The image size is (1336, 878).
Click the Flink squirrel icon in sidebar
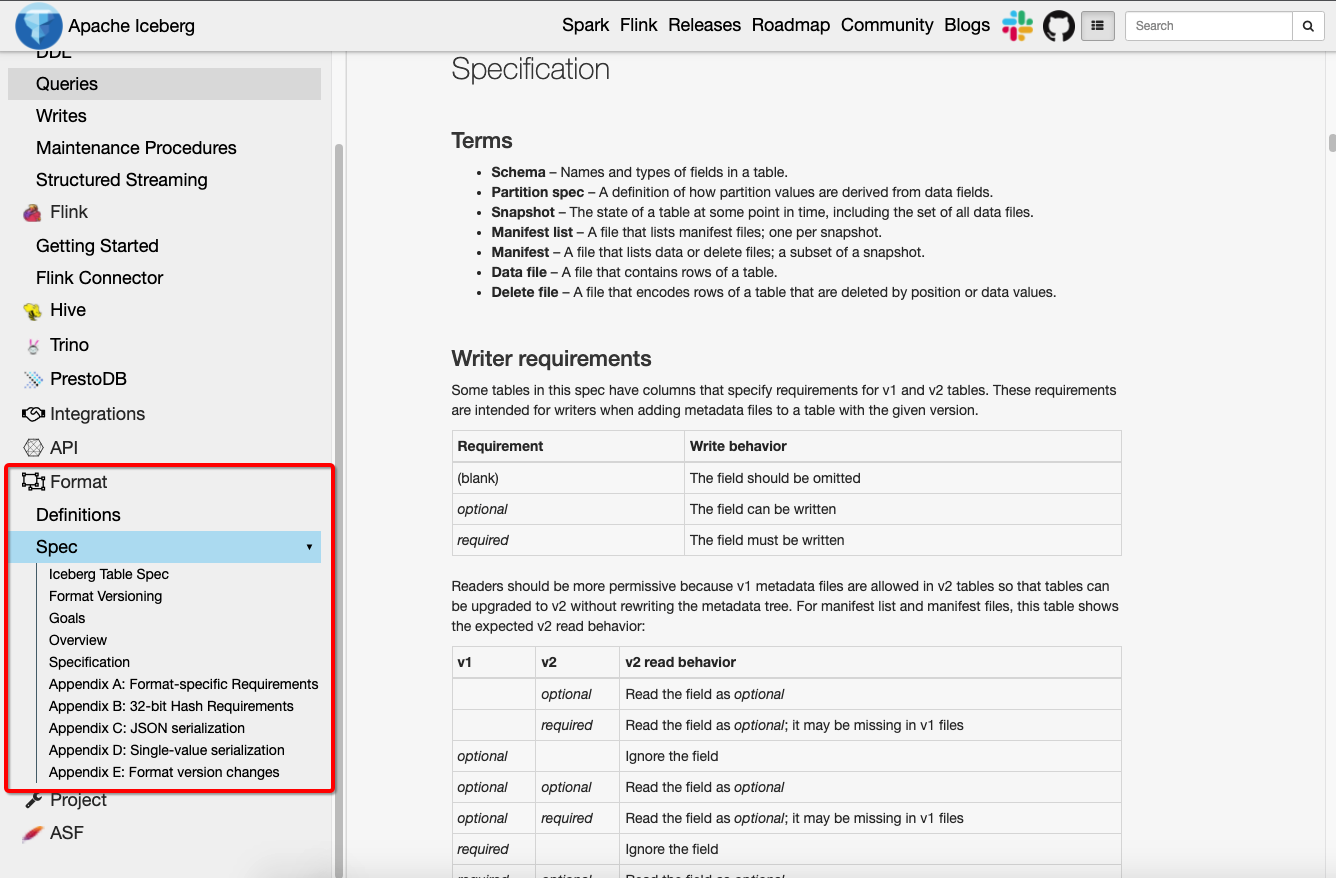pyautogui.click(x=33, y=212)
